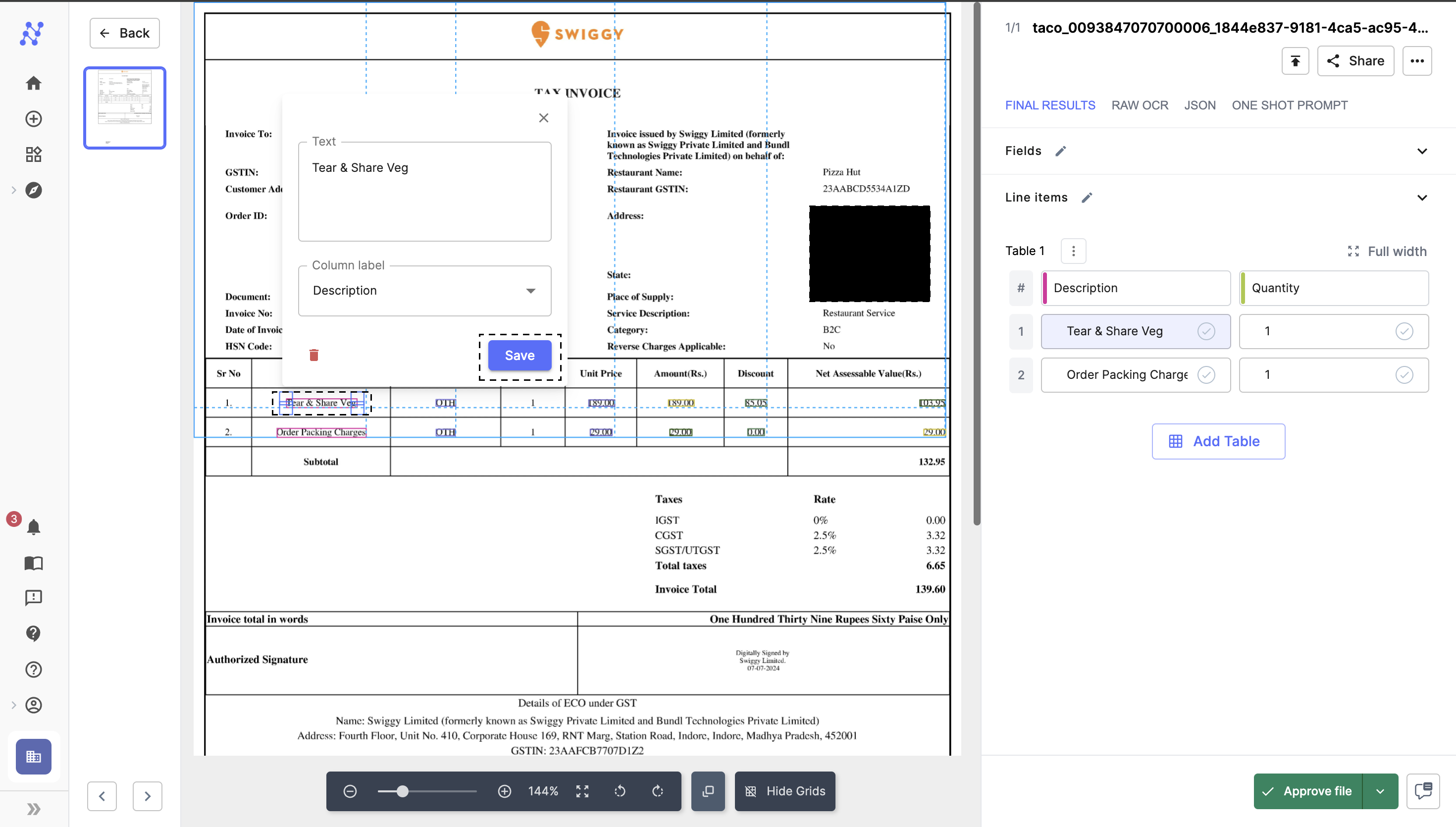Click the Save button in popup
This screenshot has height=827, width=1456.
(x=520, y=356)
